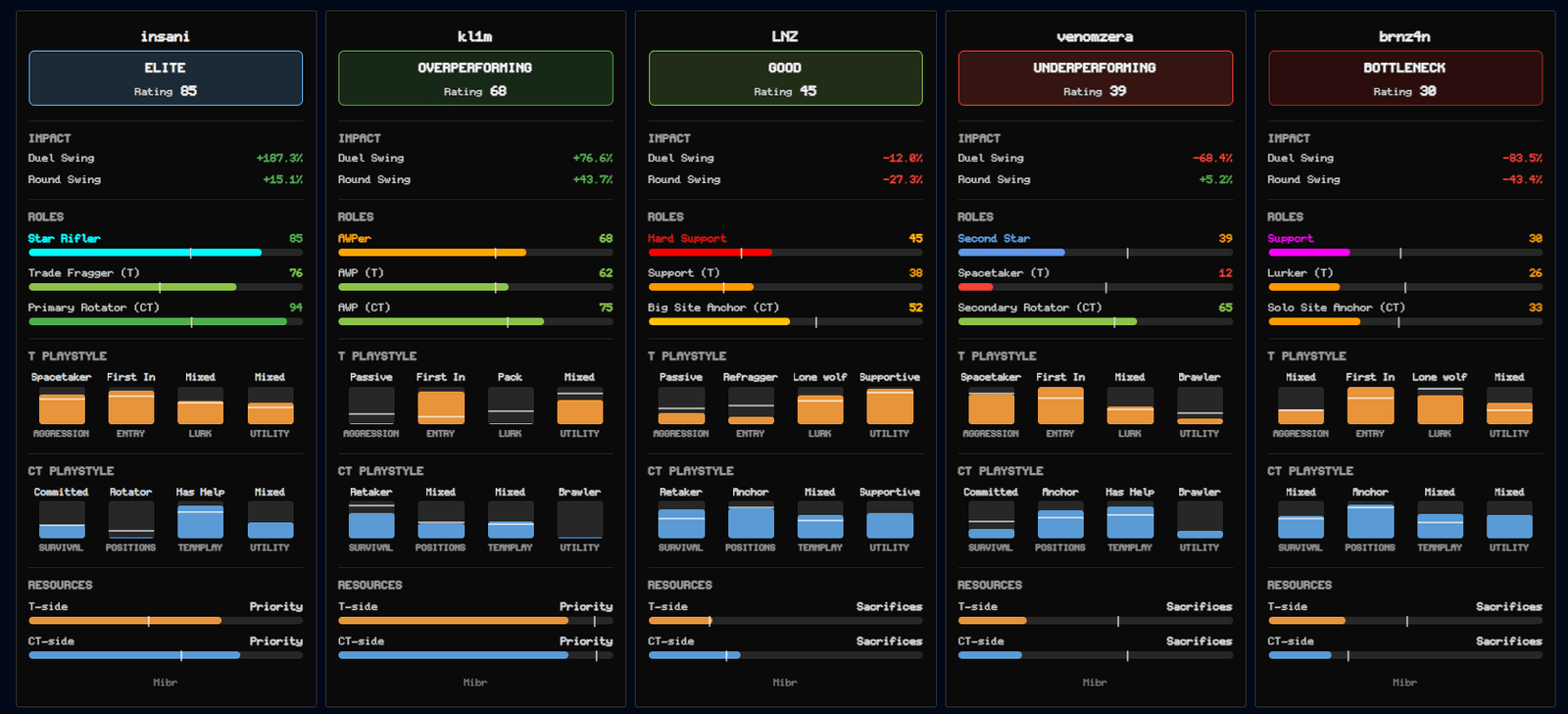Image resolution: width=1568 pixels, height=714 pixels.
Task: Click insani's T playstyle Aggression tile
Action: point(62,406)
